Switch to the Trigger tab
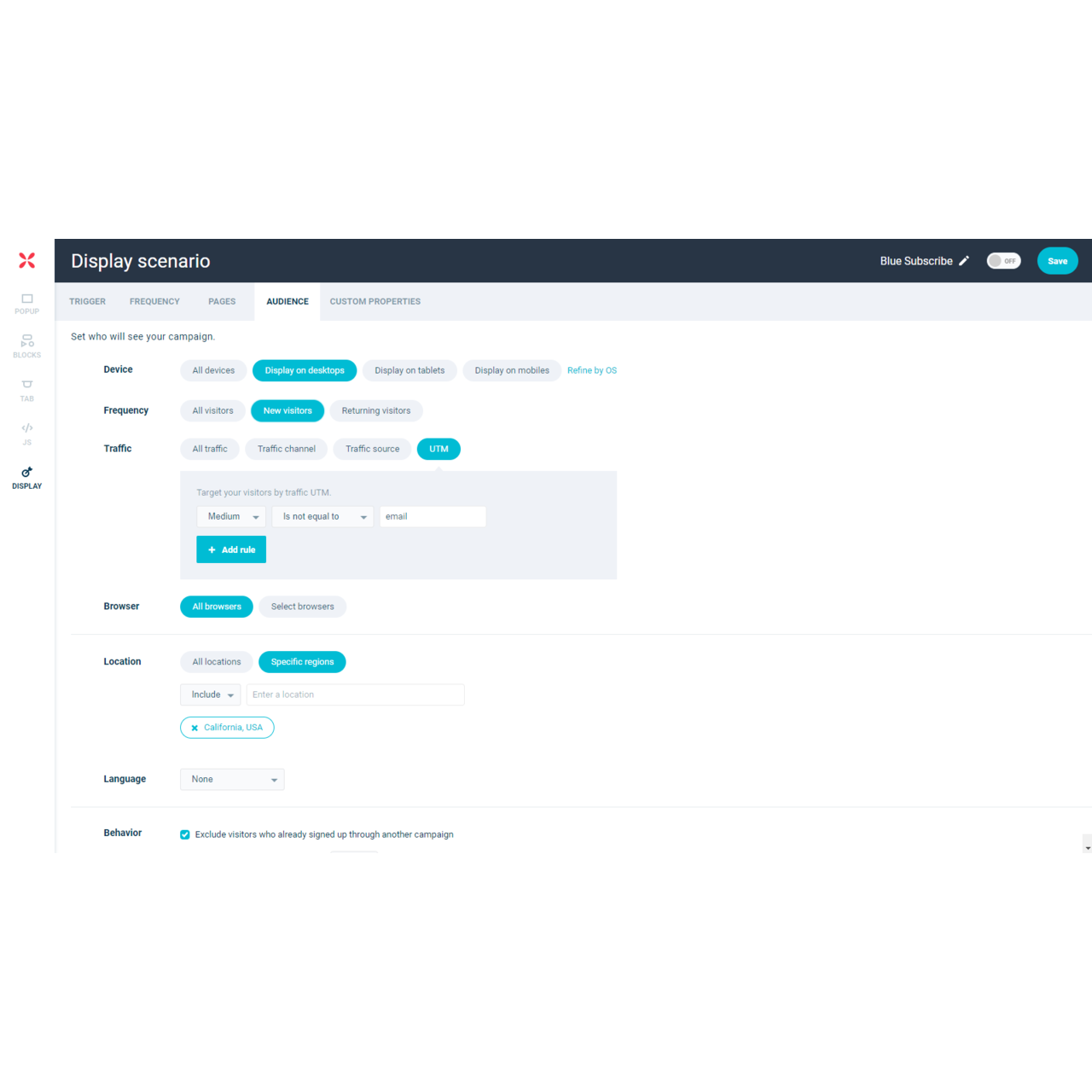This screenshot has height=1092, width=1092. (x=87, y=301)
